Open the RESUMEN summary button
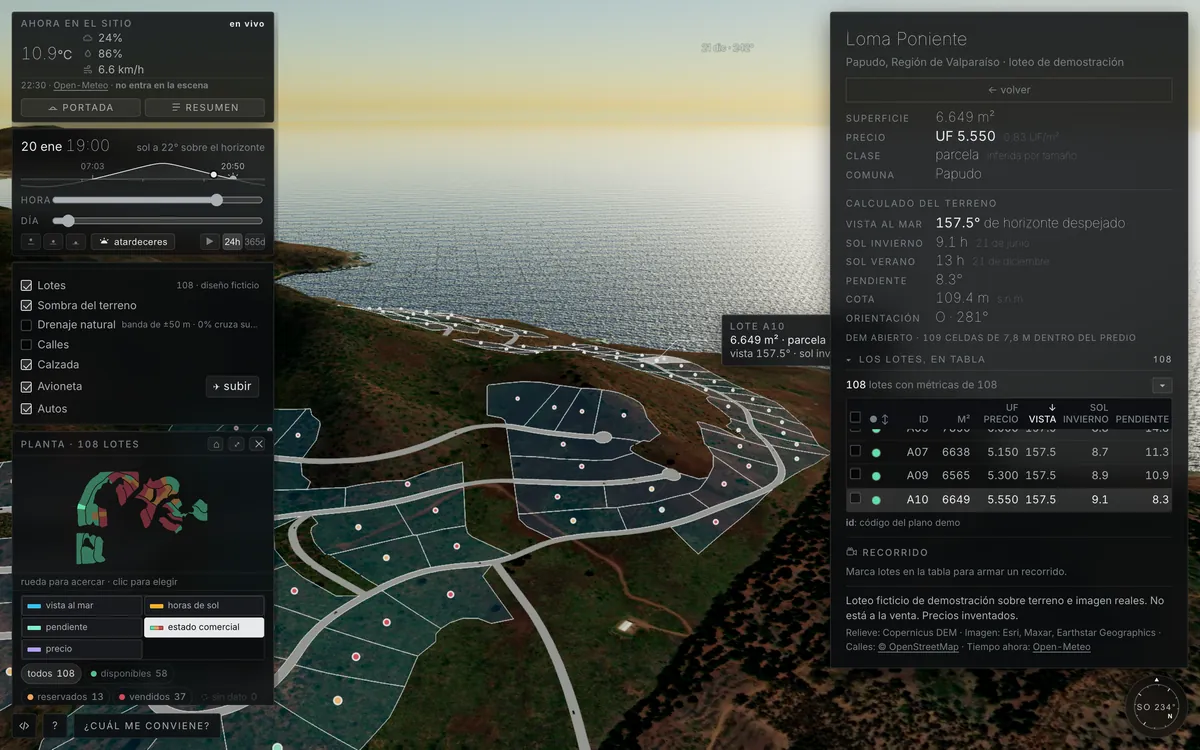 point(205,107)
